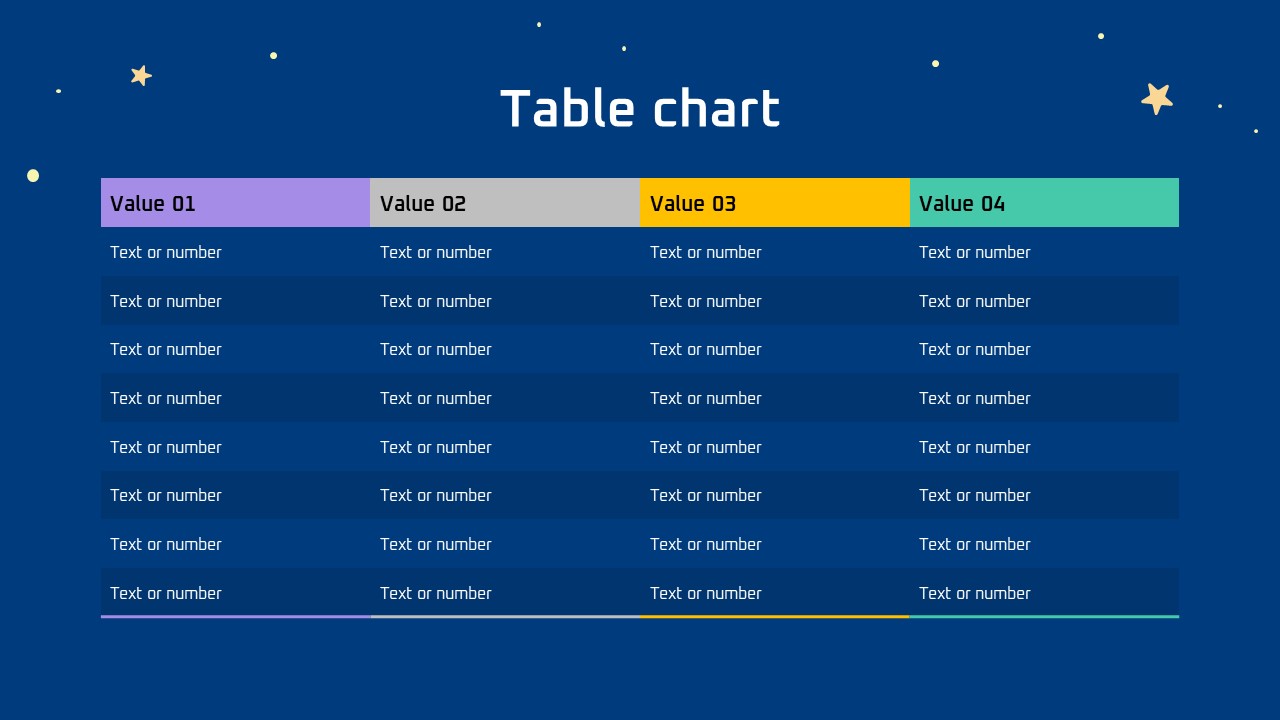Viewport: 1280px width, 720px height.
Task: Select the "Table chart" title text
Action: (640, 109)
